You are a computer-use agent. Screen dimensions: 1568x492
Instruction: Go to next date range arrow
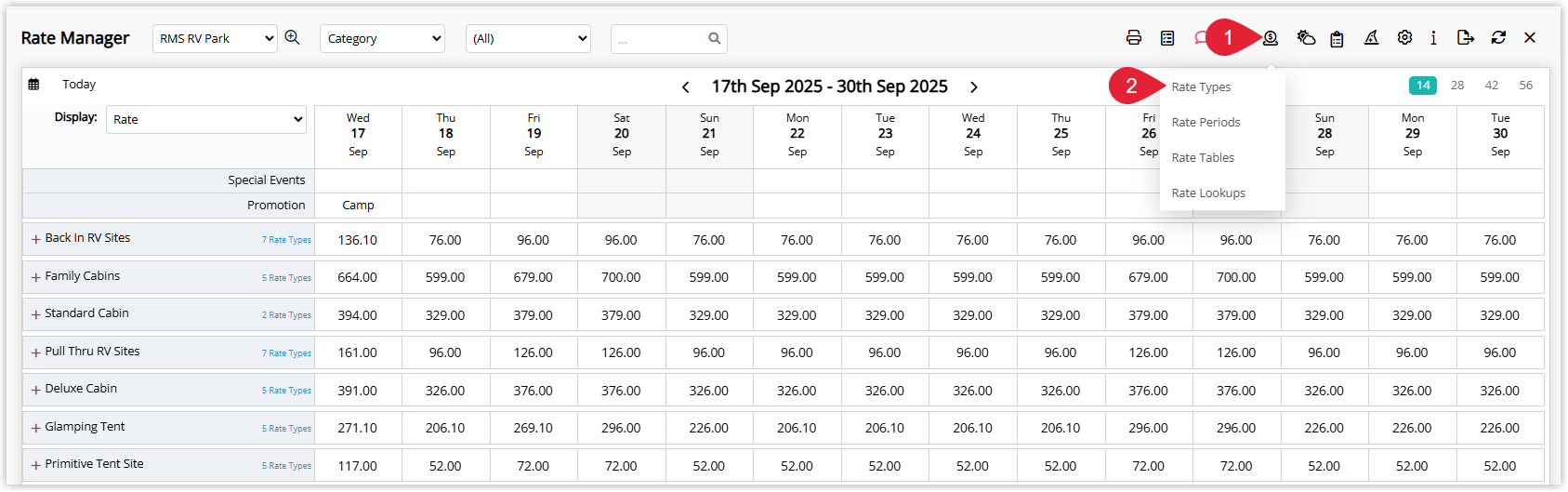coord(974,87)
